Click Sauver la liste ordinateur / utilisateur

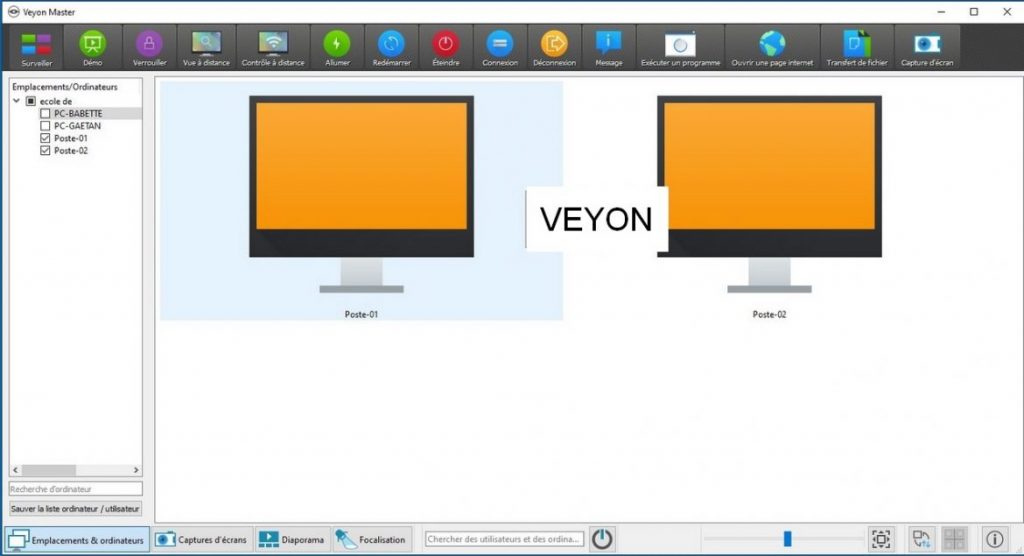pos(76,509)
